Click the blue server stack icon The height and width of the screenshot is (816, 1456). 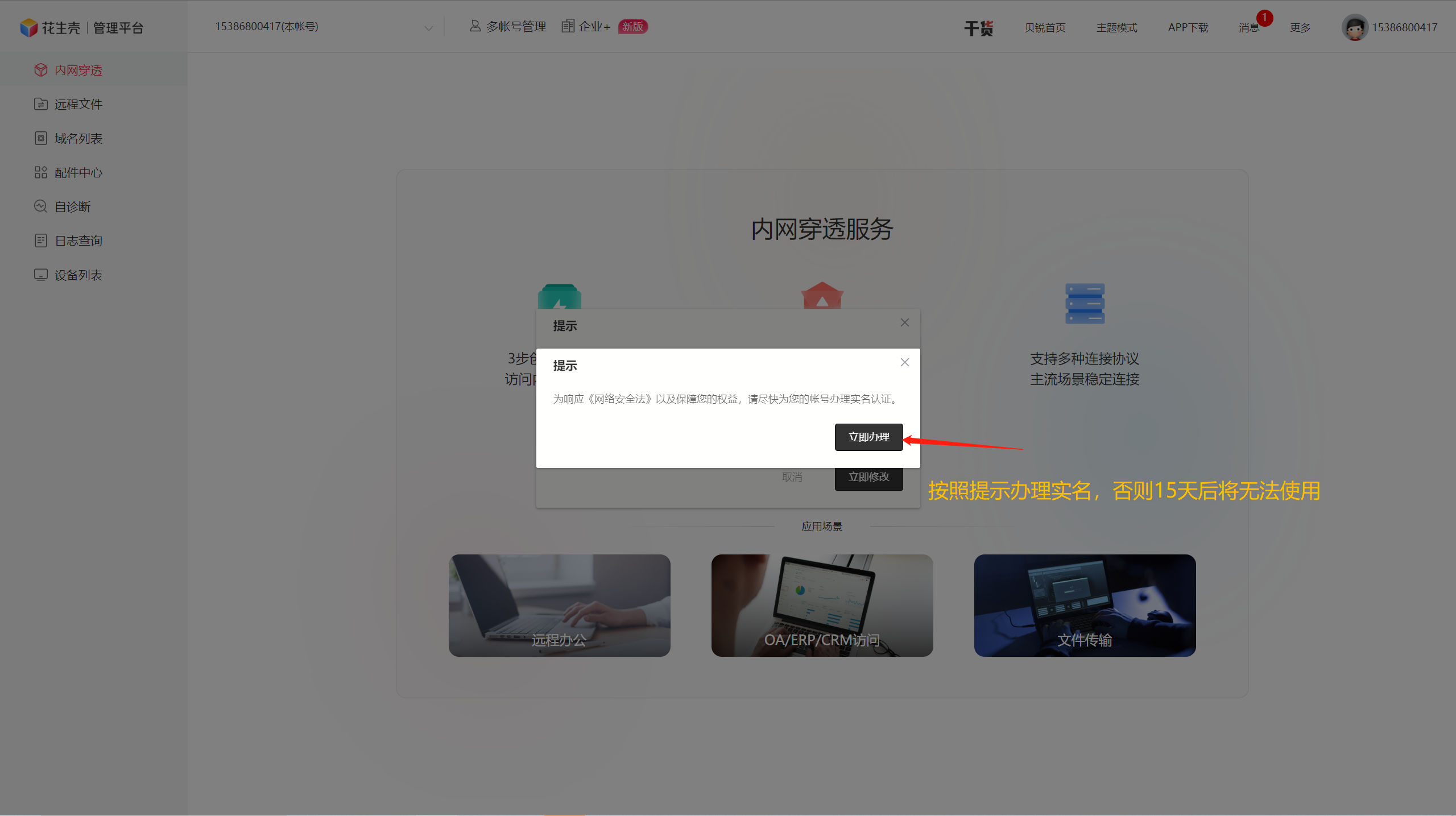coord(1085,304)
